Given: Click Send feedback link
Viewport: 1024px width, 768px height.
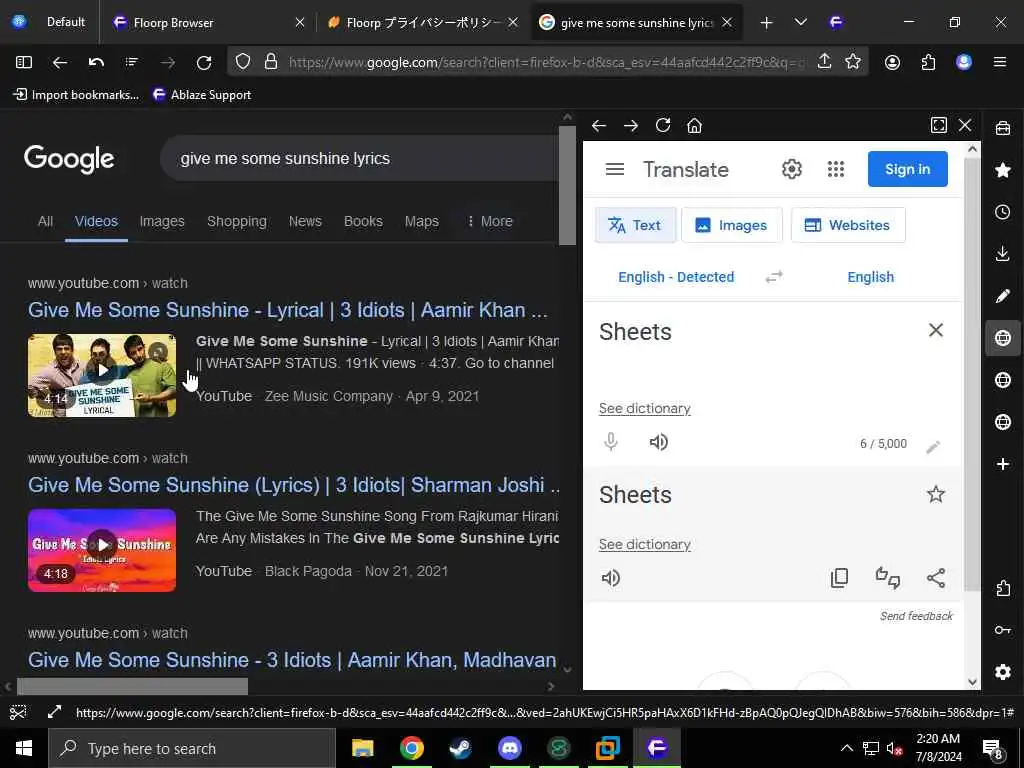Looking at the screenshot, I should (916, 616).
